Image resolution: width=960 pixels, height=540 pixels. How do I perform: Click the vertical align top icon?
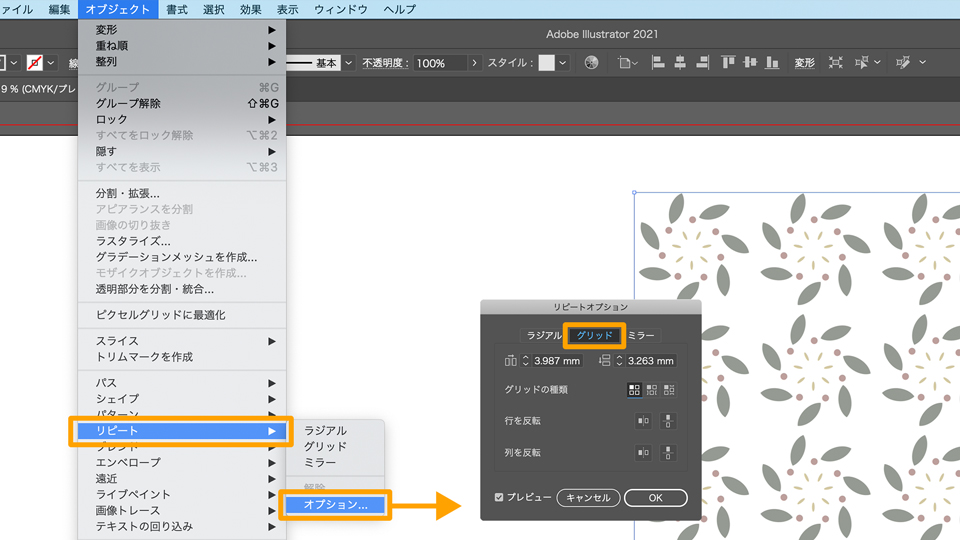728,62
